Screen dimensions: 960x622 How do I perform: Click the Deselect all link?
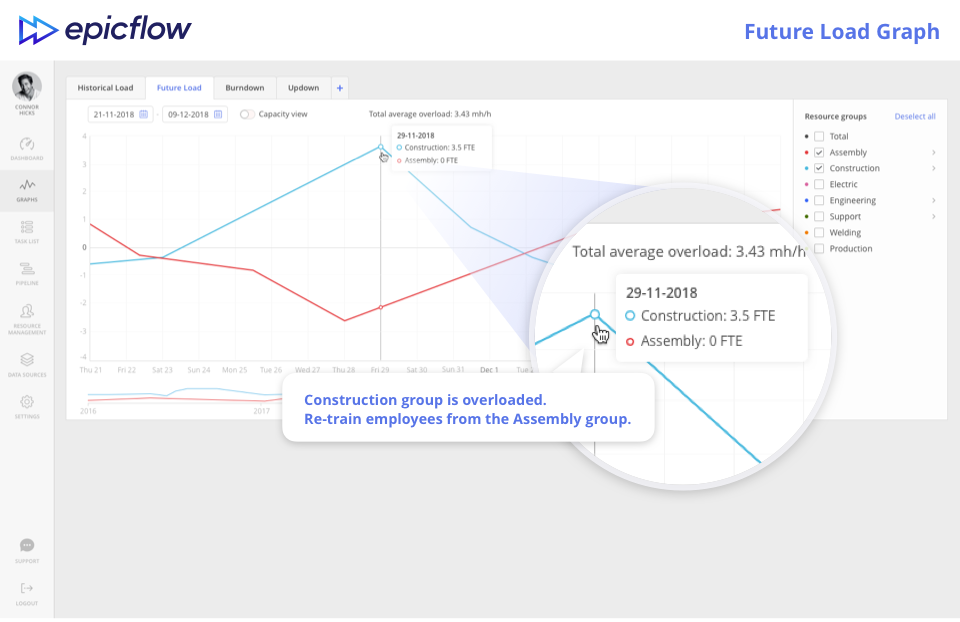[915, 116]
